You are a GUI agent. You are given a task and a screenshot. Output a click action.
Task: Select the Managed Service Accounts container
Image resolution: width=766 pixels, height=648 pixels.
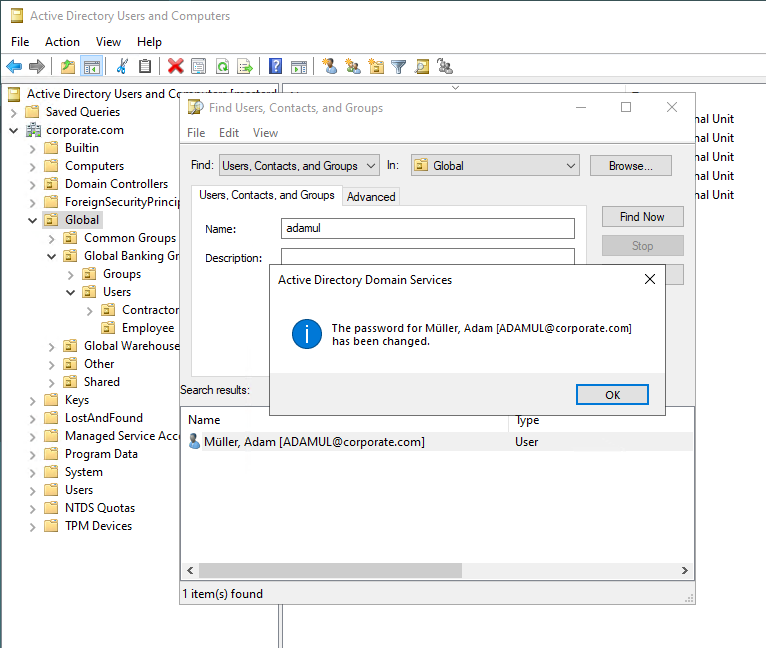(x=122, y=436)
